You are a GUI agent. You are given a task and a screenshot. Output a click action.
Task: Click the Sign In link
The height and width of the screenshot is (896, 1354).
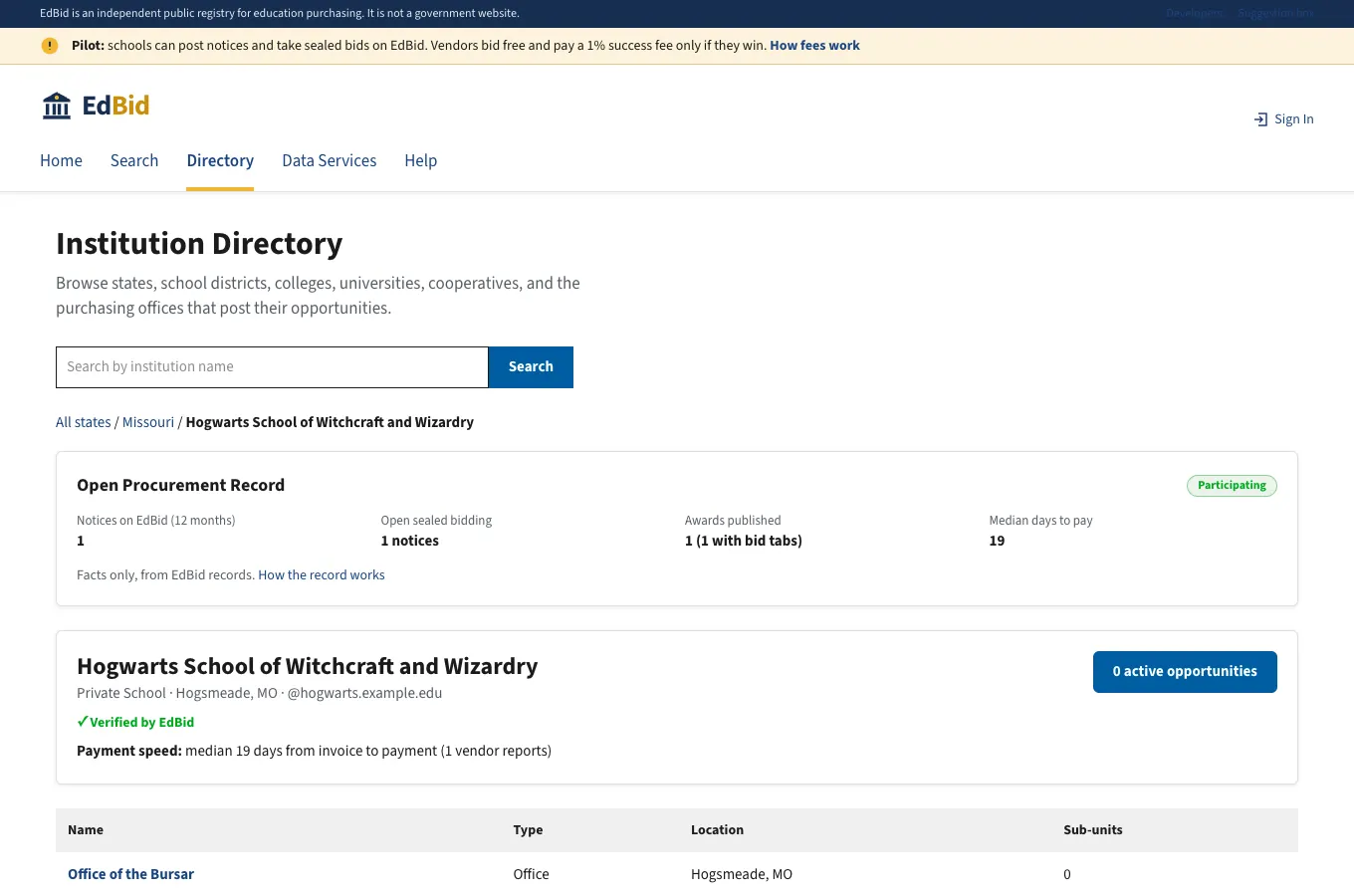(x=1283, y=119)
